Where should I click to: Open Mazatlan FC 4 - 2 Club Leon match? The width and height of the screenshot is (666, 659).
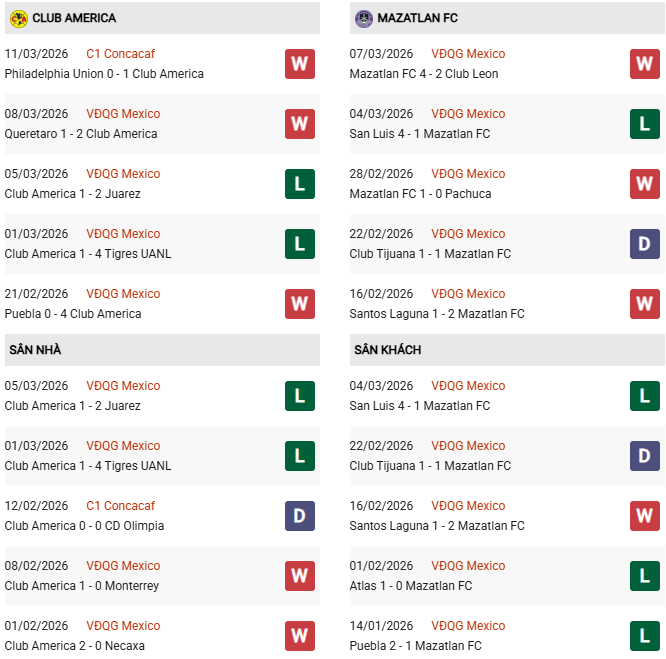(424, 74)
